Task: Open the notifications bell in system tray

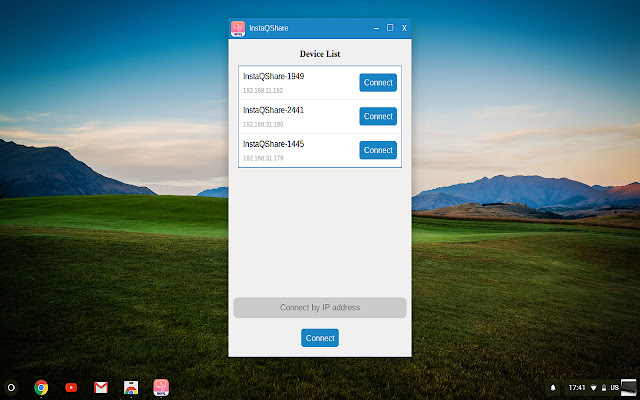Action: 553,387
